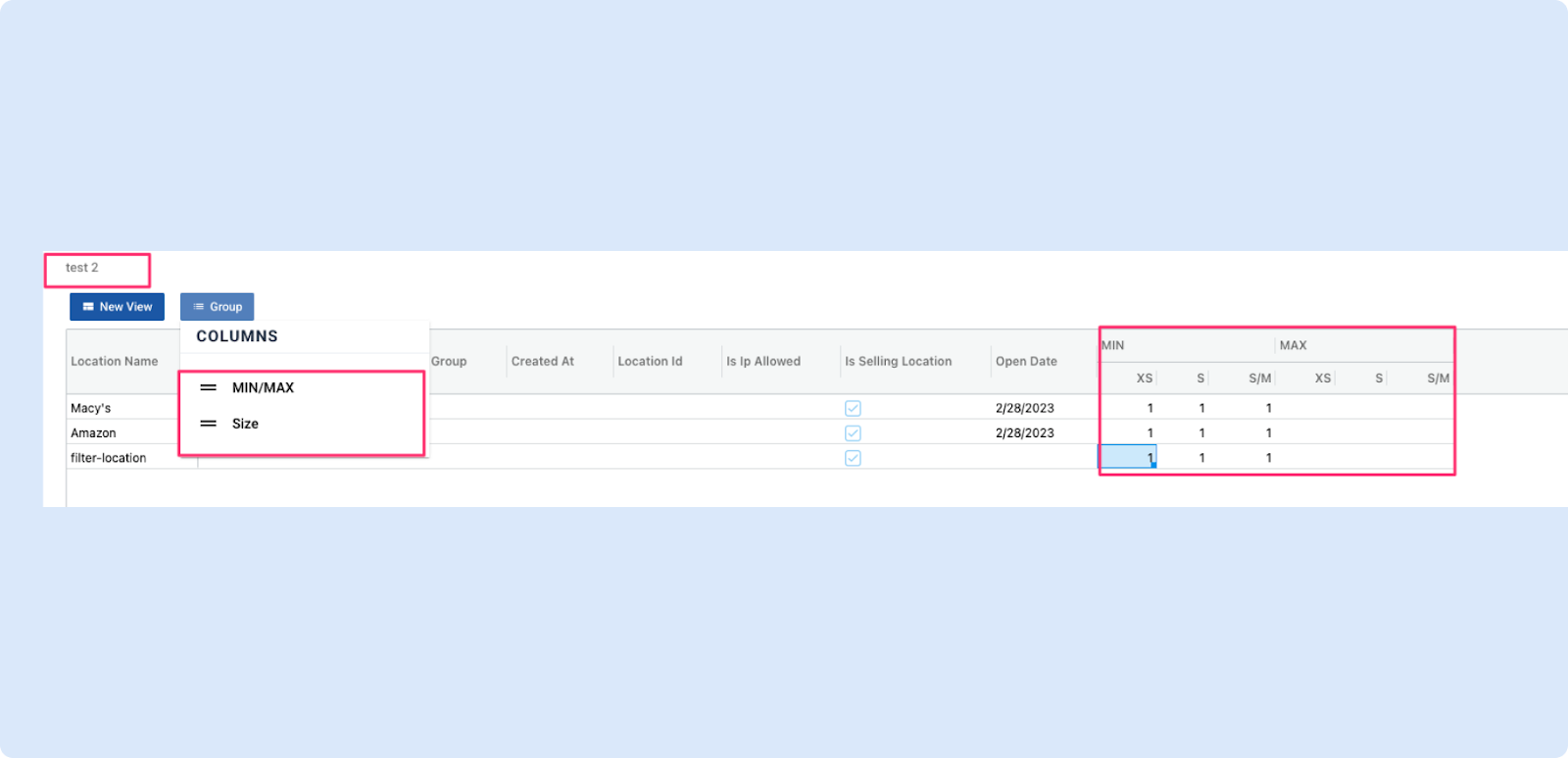Click the drag handle icon beside Size
Screen dimensions: 1568x758
208,424
